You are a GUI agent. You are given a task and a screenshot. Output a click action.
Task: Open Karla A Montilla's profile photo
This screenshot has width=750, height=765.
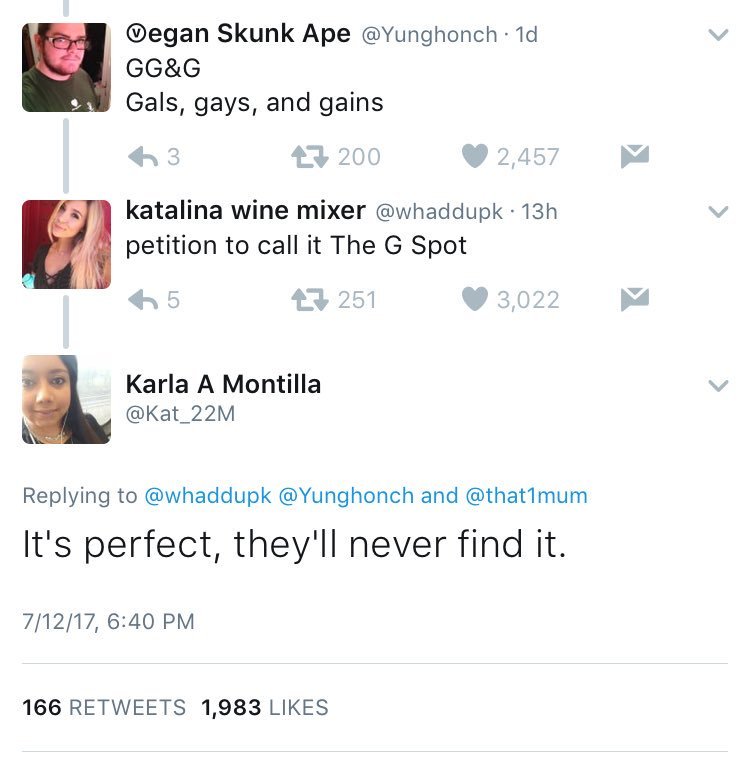click(66, 399)
